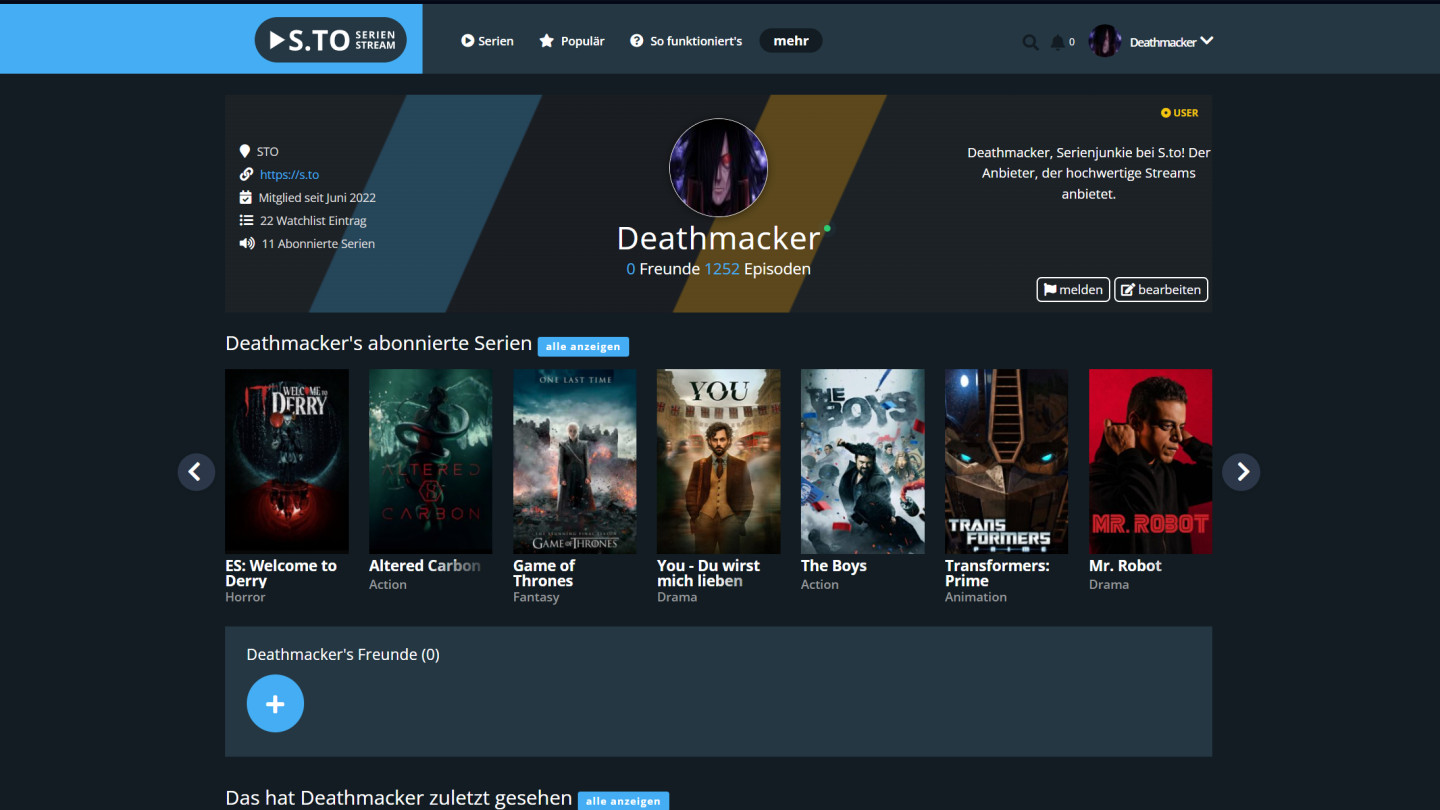This screenshot has height=810, width=1440.
Task: Open the https://s.to profile link
Action: point(289,174)
